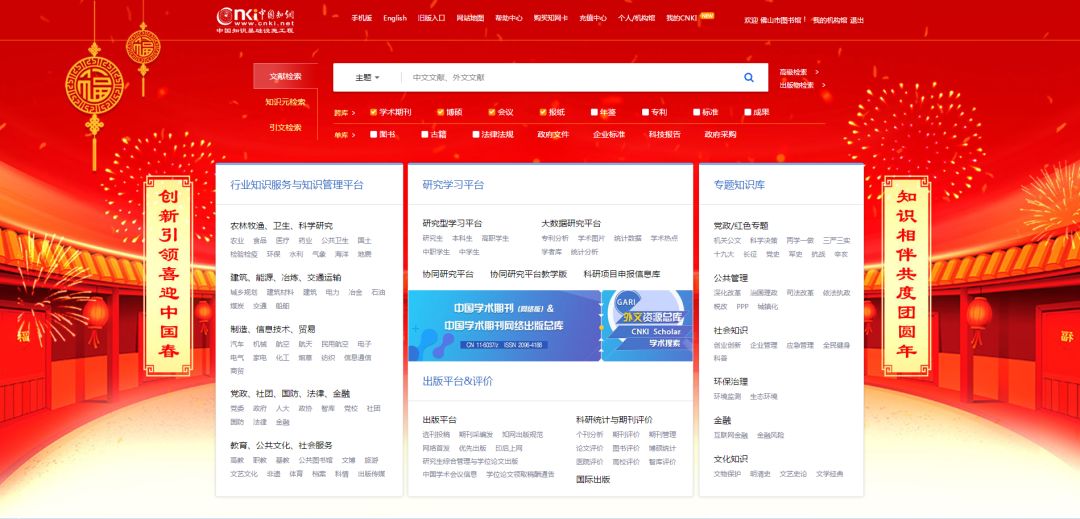The height and width of the screenshot is (519, 1080).
Task: Open 我的CNKI in top navigation
Action: [x=682, y=19]
